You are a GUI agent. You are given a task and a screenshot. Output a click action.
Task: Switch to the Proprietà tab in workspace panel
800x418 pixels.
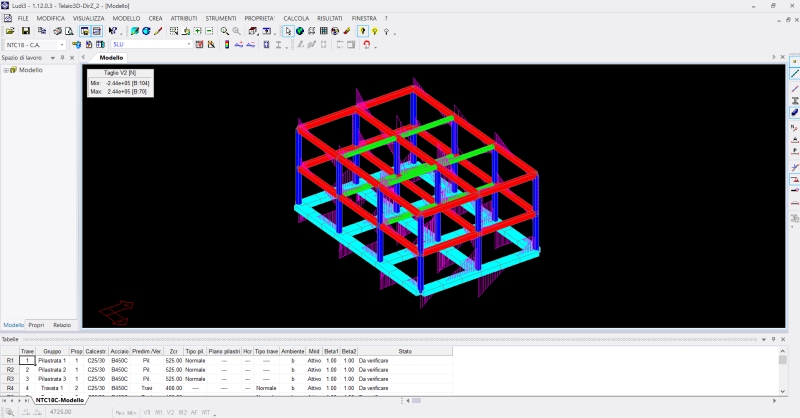tap(36, 325)
